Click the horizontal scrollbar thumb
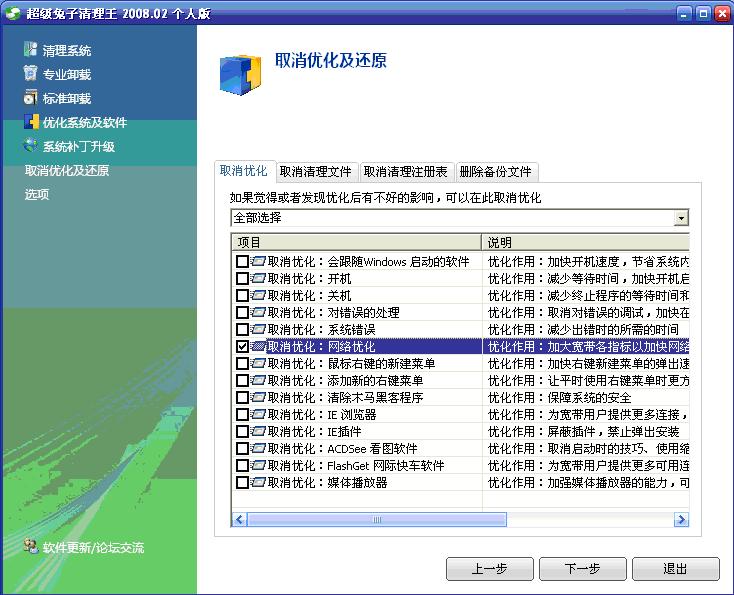The image size is (734, 595). pos(380,519)
